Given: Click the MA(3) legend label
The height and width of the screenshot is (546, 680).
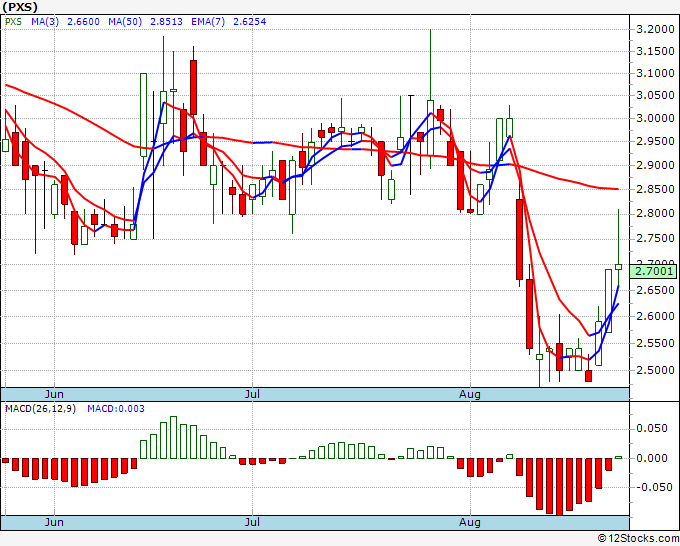Looking at the screenshot, I should coord(45,22).
